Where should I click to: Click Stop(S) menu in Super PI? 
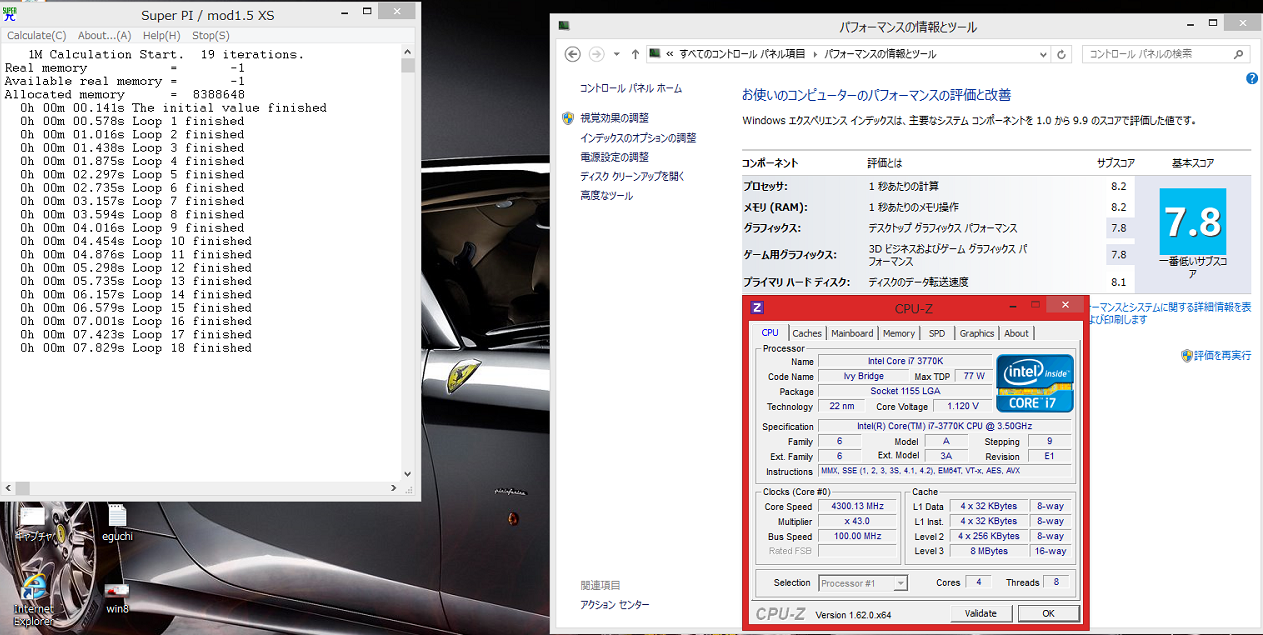210,35
